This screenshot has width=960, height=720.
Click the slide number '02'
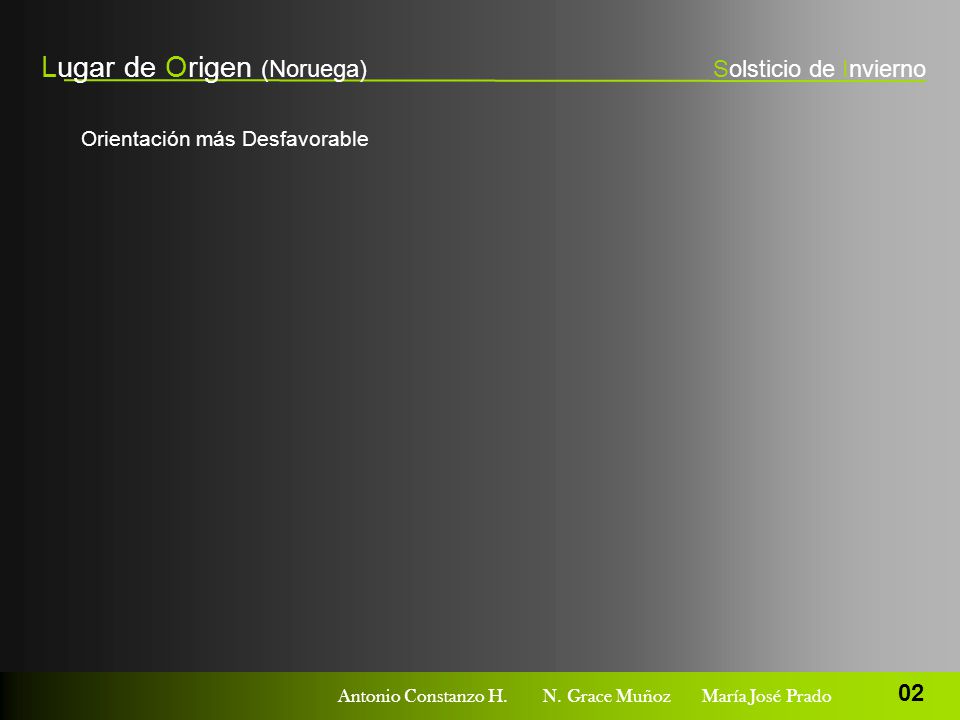point(910,693)
